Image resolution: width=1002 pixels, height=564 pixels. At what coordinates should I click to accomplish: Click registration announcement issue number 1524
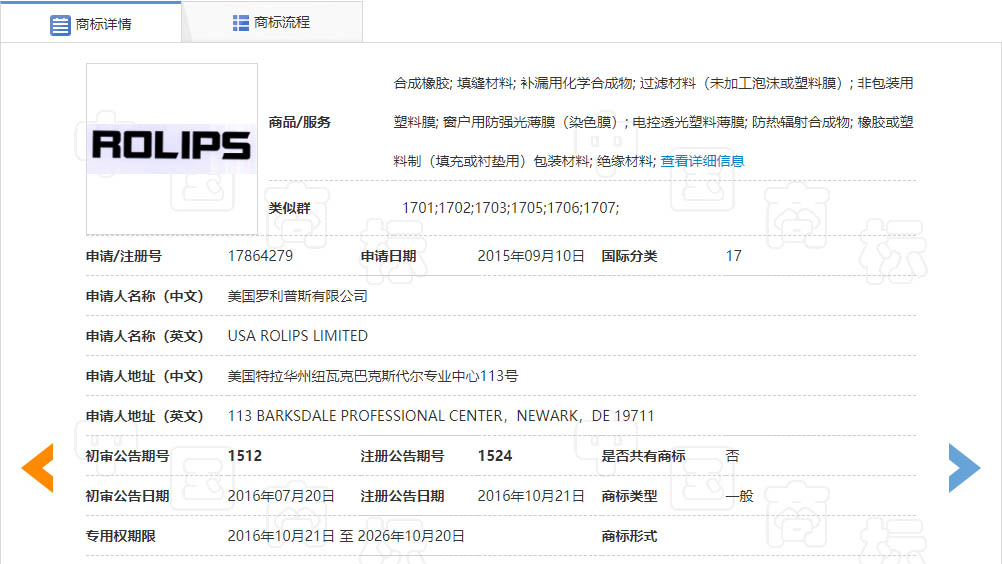pos(494,456)
